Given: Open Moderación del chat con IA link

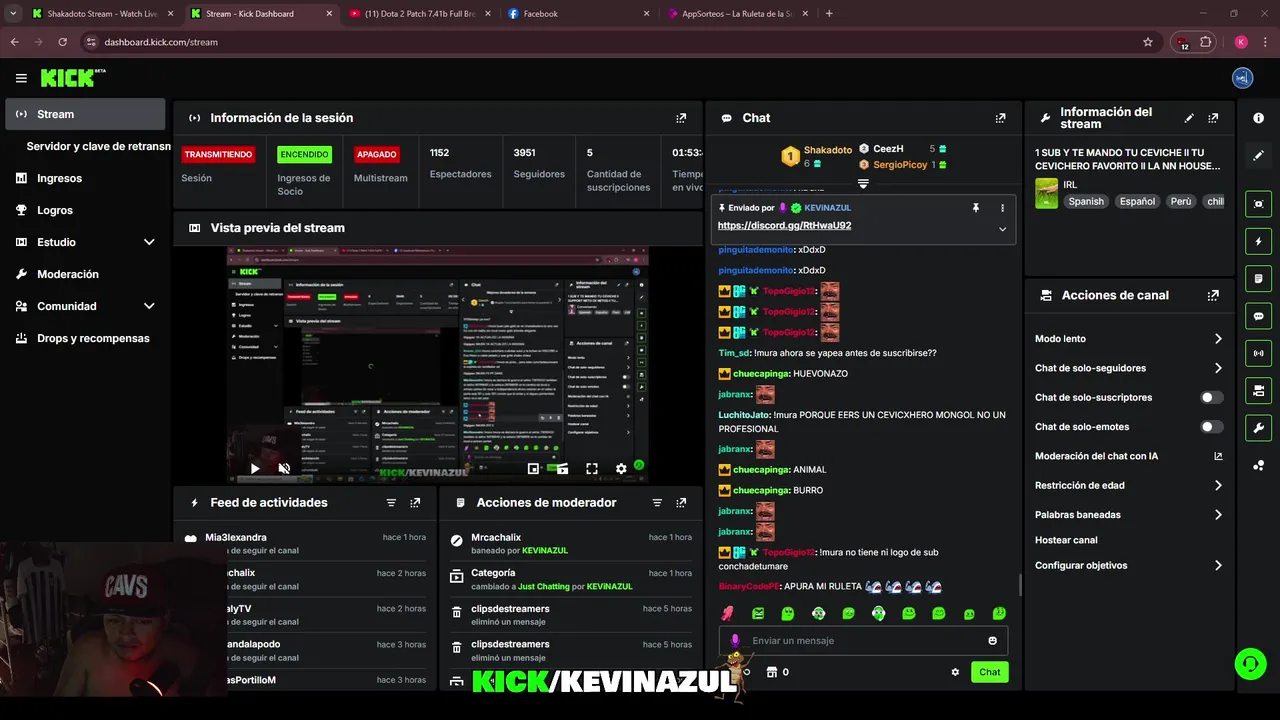Looking at the screenshot, I should 1129,456.
